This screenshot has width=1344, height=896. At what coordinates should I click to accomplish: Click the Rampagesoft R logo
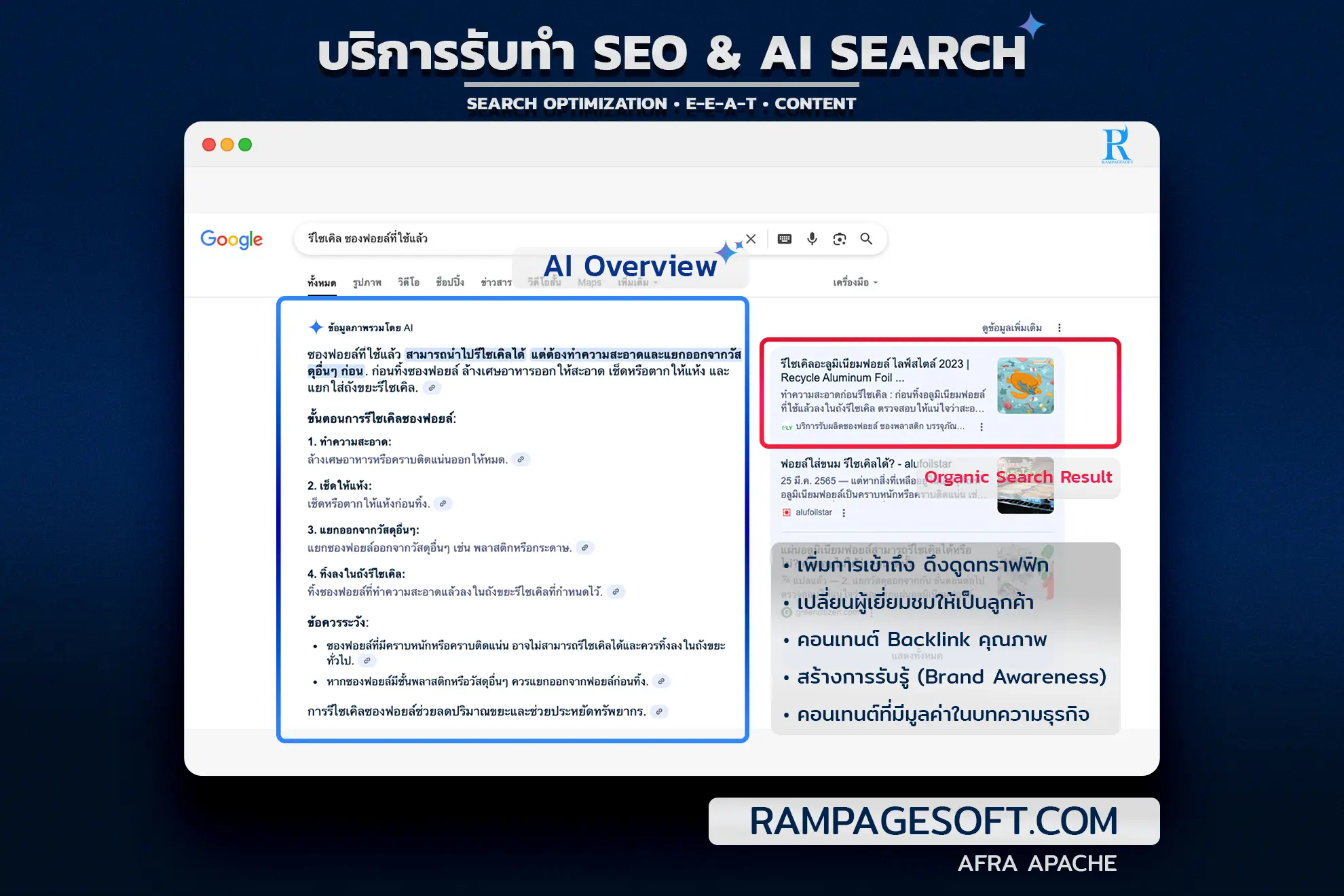coord(1117,145)
